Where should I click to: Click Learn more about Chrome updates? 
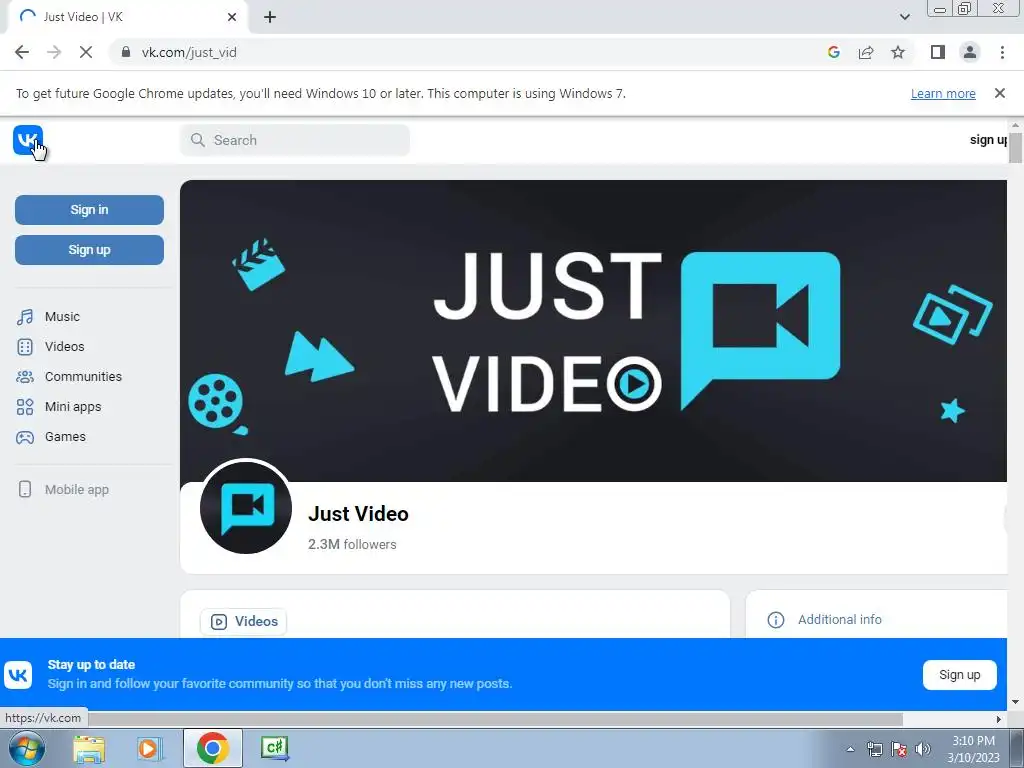coord(943,93)
